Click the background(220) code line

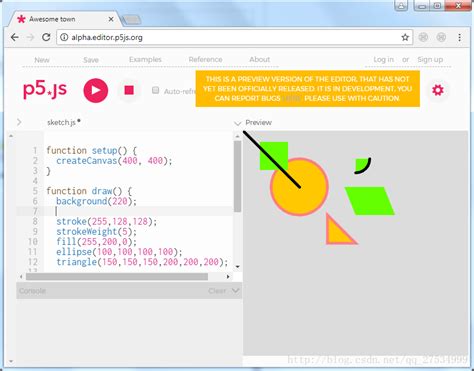[96, 201]
